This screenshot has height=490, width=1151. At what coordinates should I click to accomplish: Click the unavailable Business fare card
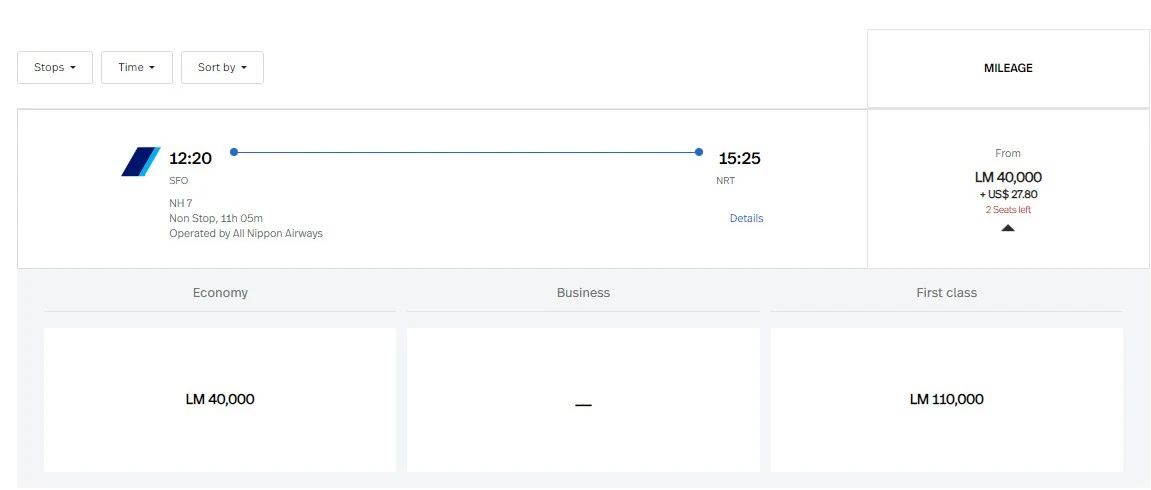click(x=583, y=399)
